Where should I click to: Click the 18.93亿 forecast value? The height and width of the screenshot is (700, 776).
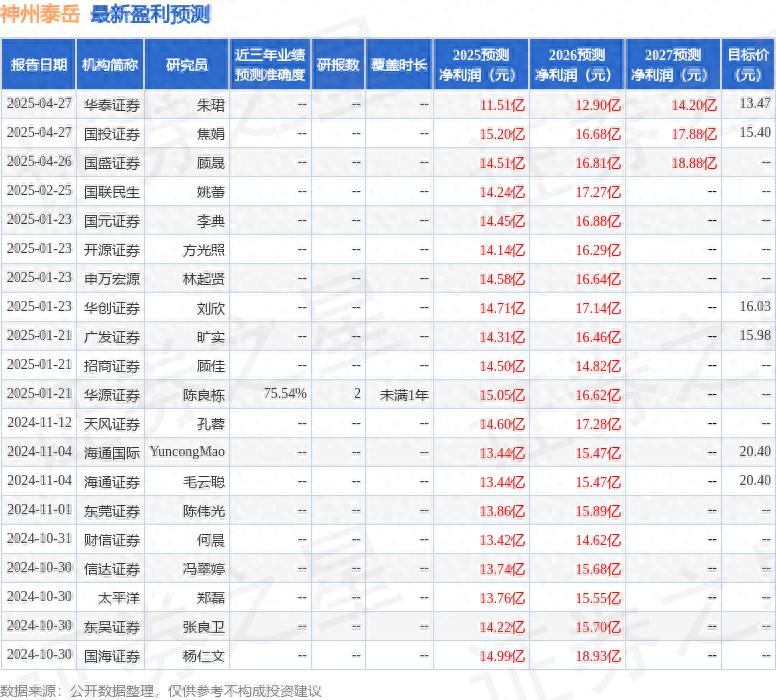click(598, 656)
